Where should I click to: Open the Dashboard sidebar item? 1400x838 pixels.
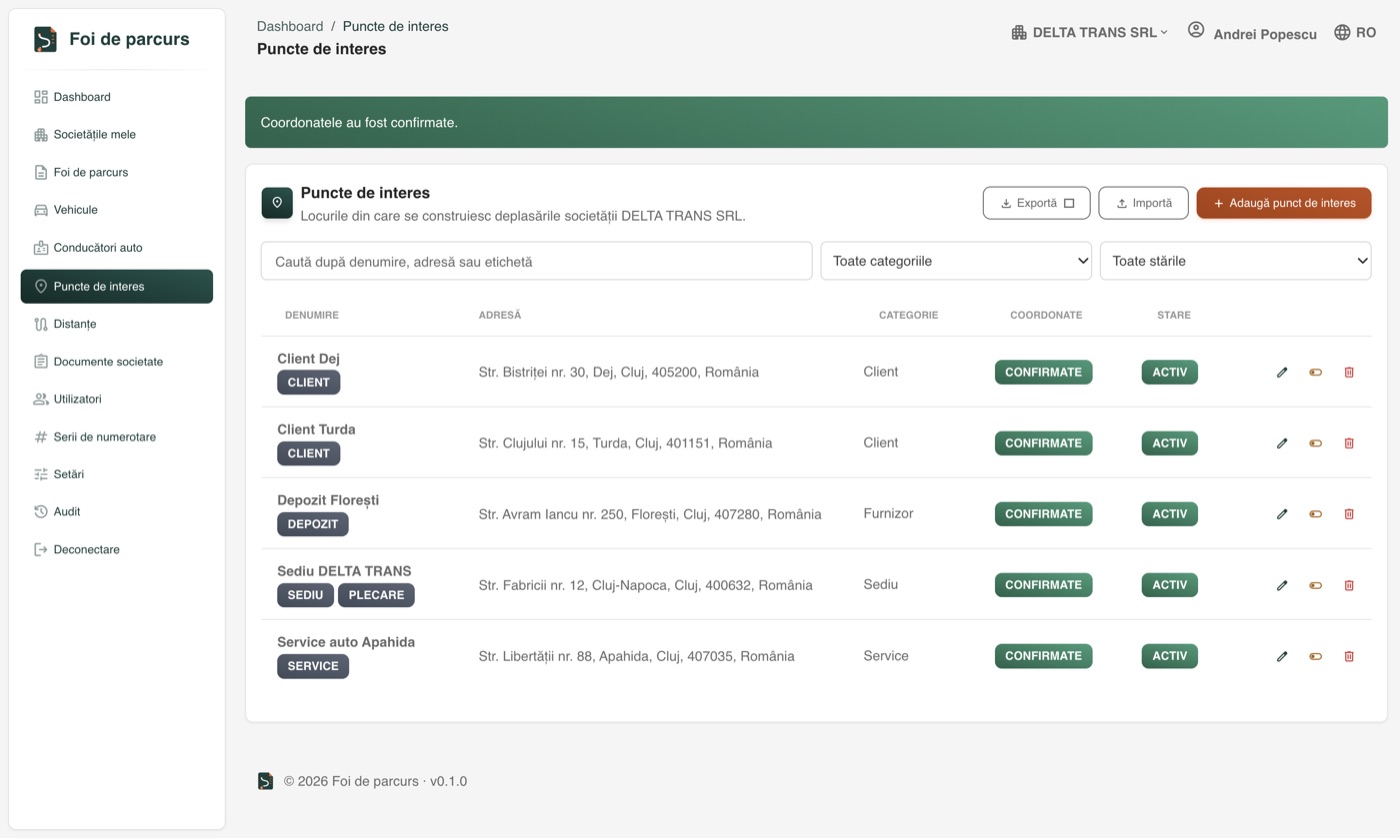point(117,97)
